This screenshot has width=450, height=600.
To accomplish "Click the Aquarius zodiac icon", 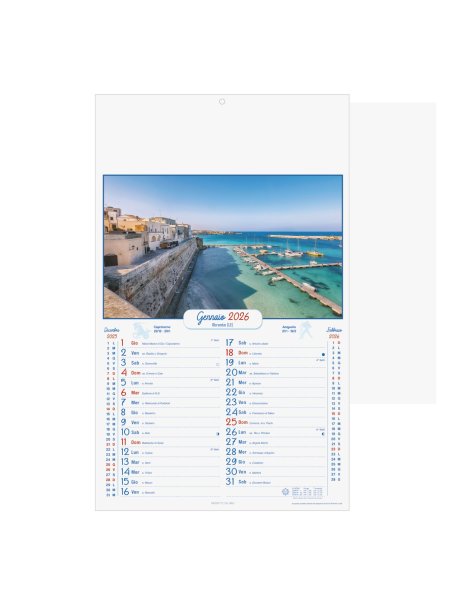I will [305, 331].
